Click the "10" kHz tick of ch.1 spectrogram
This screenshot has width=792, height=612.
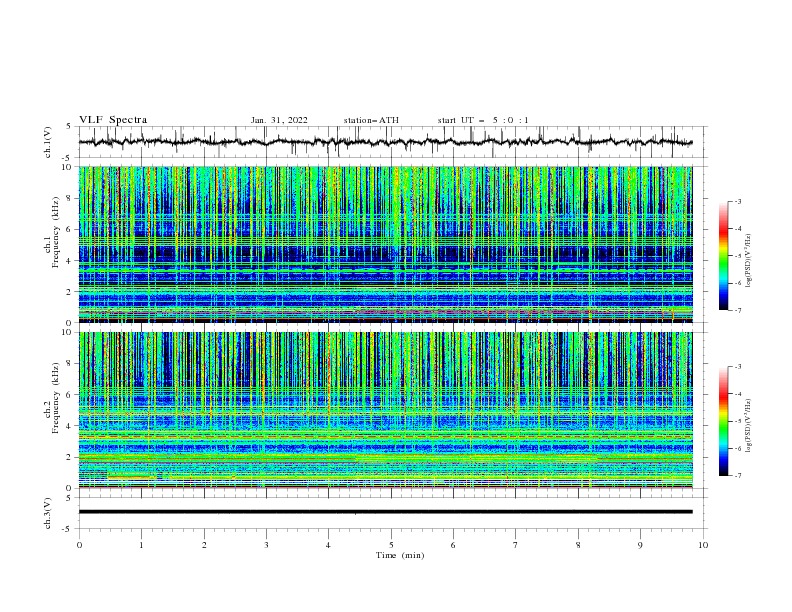pos(68,167)
